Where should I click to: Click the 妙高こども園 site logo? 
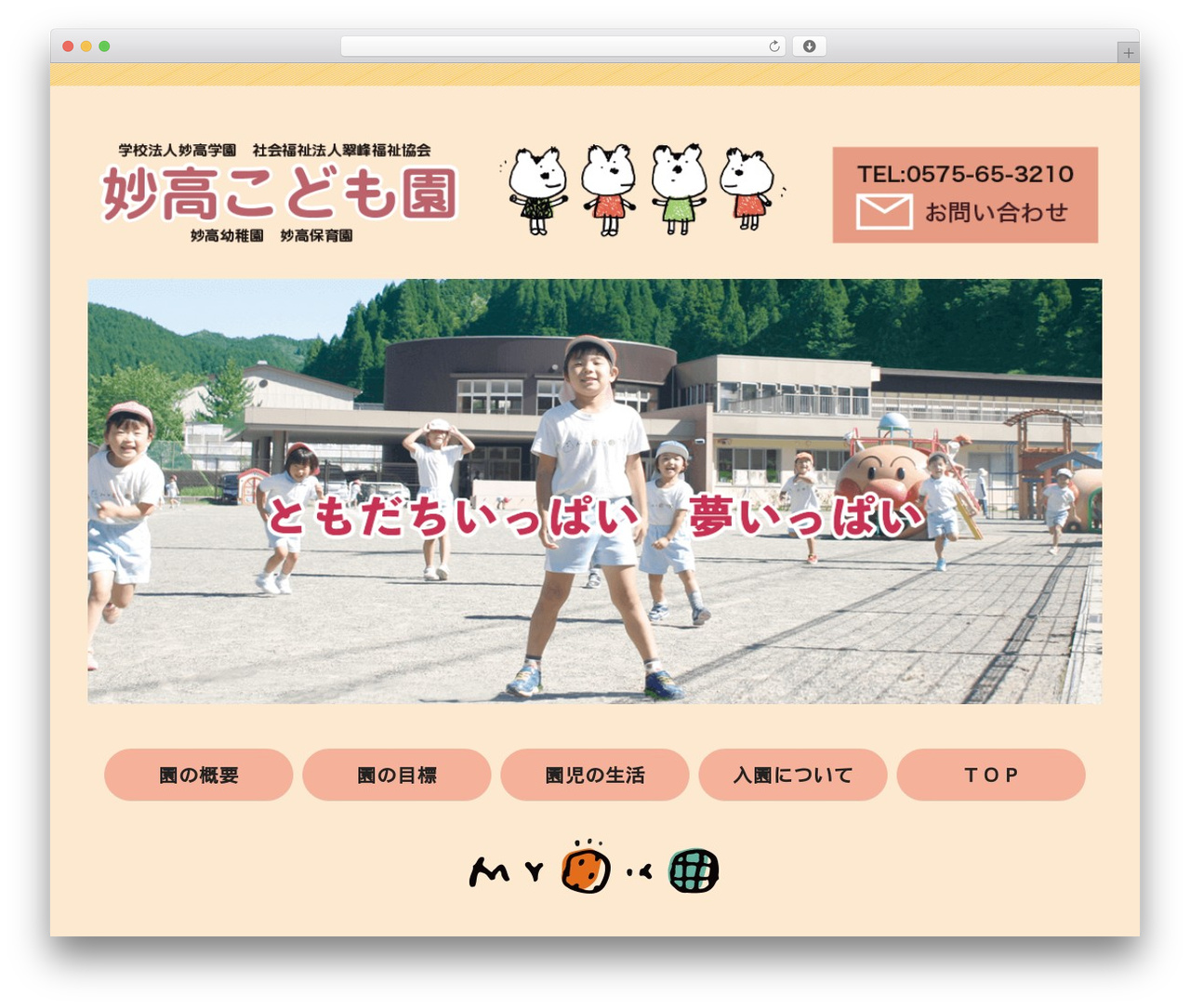279,193
